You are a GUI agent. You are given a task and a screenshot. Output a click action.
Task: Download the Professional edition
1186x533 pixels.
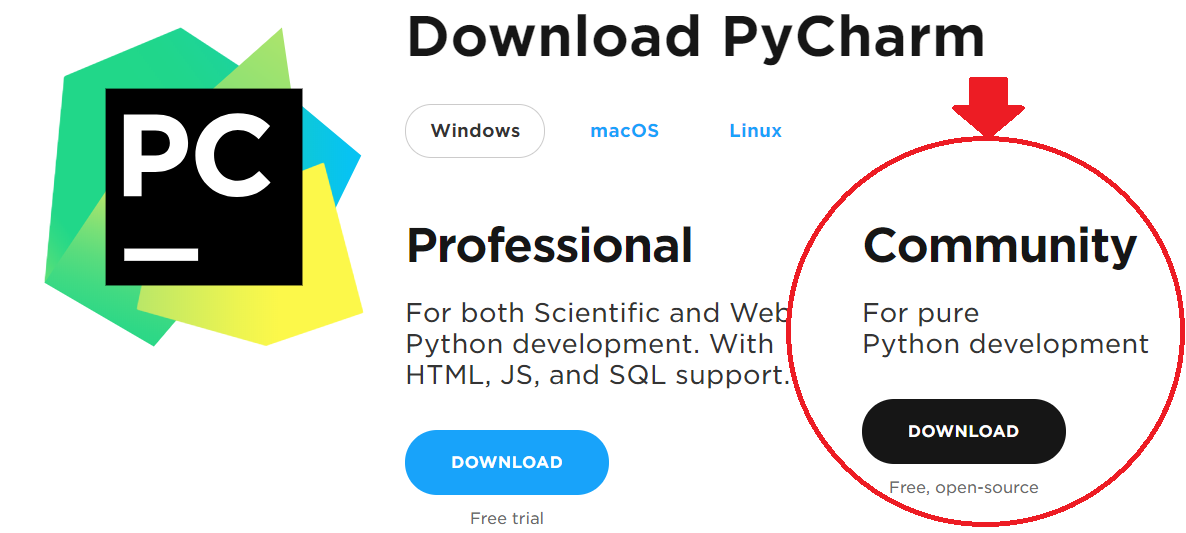click(507, 462)
